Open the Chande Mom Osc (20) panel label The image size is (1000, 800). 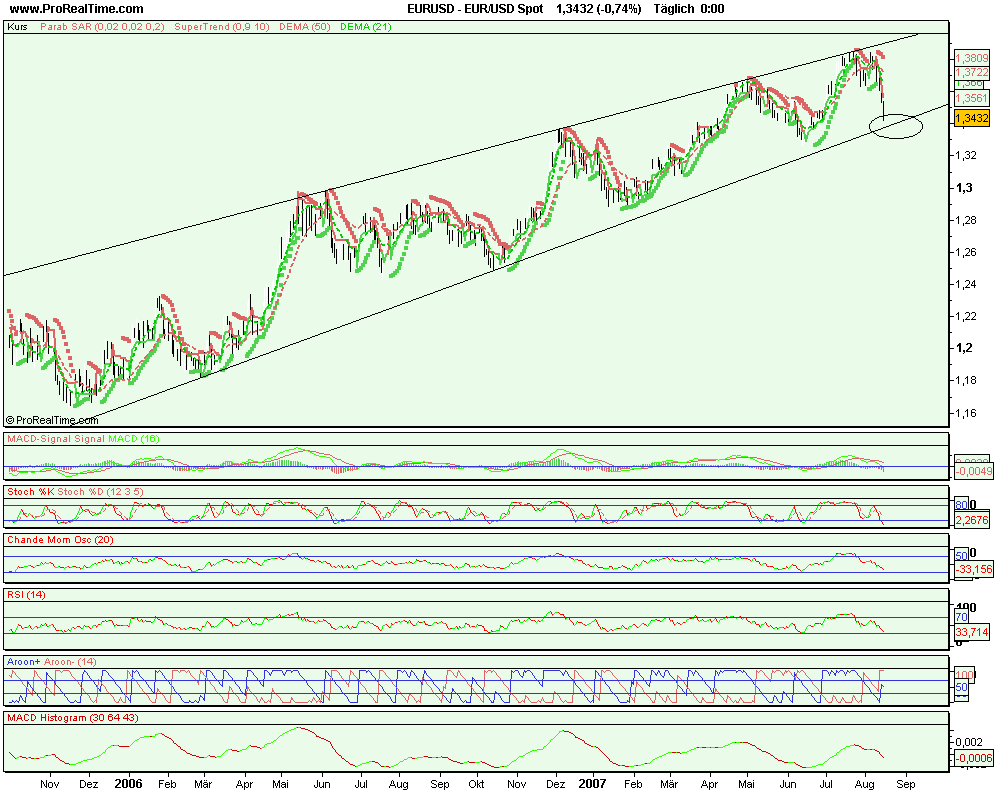[60, 540]
